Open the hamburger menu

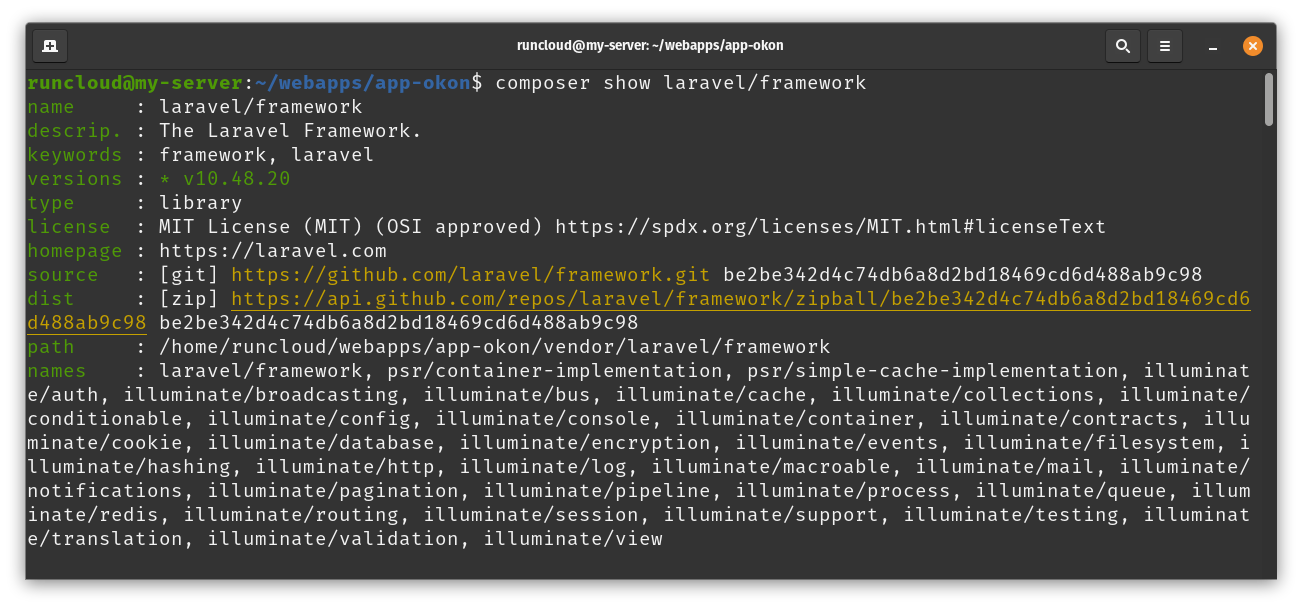point(1165,45)
